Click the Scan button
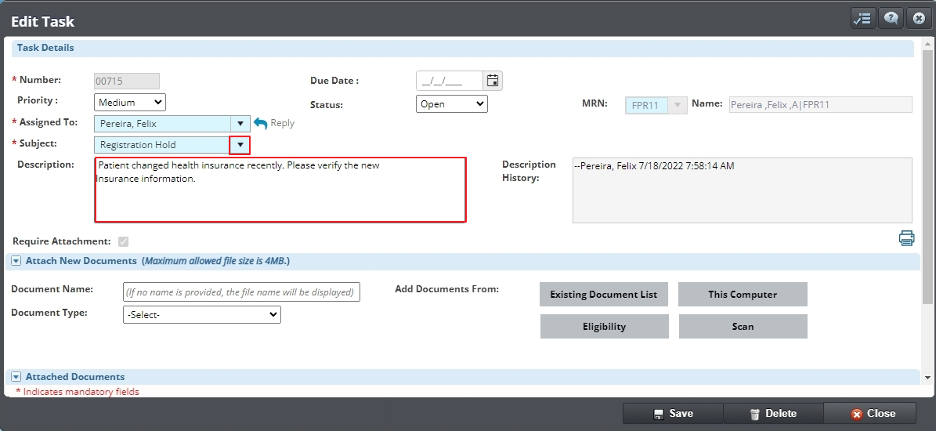This screenshot has height=432, width=936. pos(742,326)
